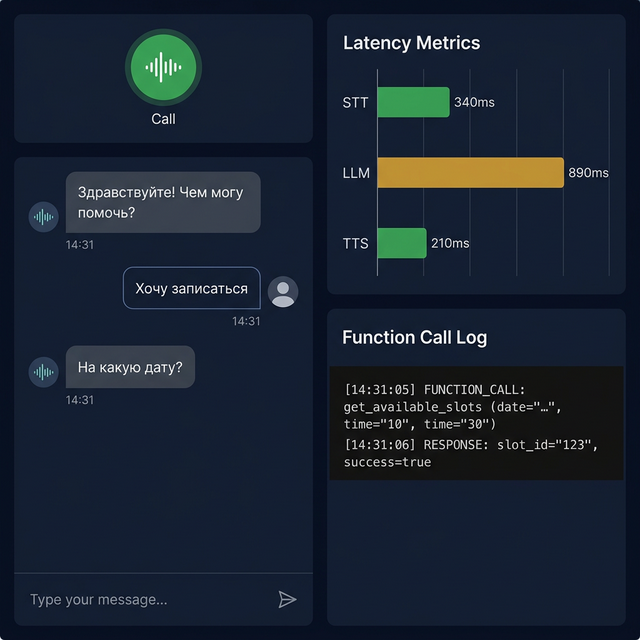Click the 890ms LLM value label
Screen dimensions: 640x640
tap(588, 173)
